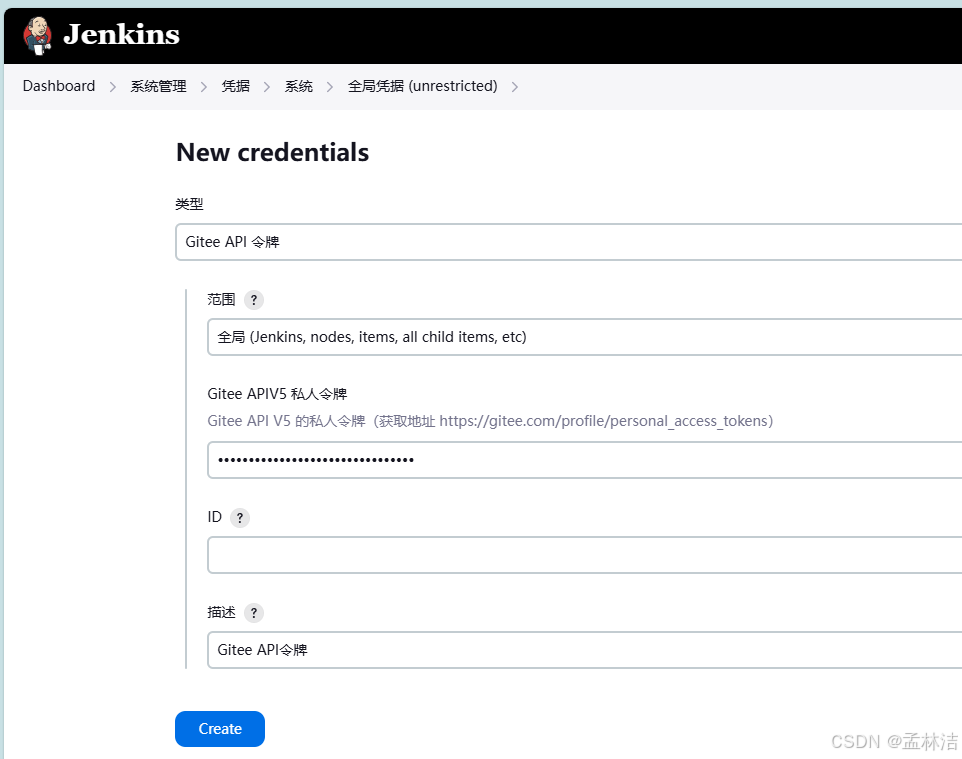Expand chevron after 系统 breadcrumb

point(330,87)
